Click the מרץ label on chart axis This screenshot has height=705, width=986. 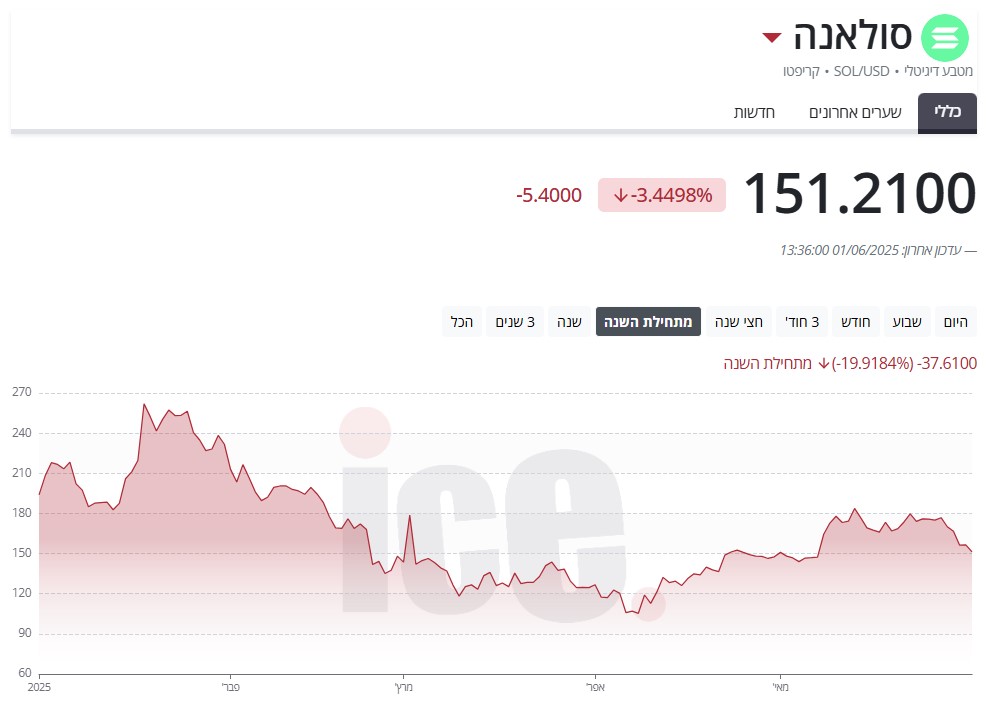click(x=403, y=688)
